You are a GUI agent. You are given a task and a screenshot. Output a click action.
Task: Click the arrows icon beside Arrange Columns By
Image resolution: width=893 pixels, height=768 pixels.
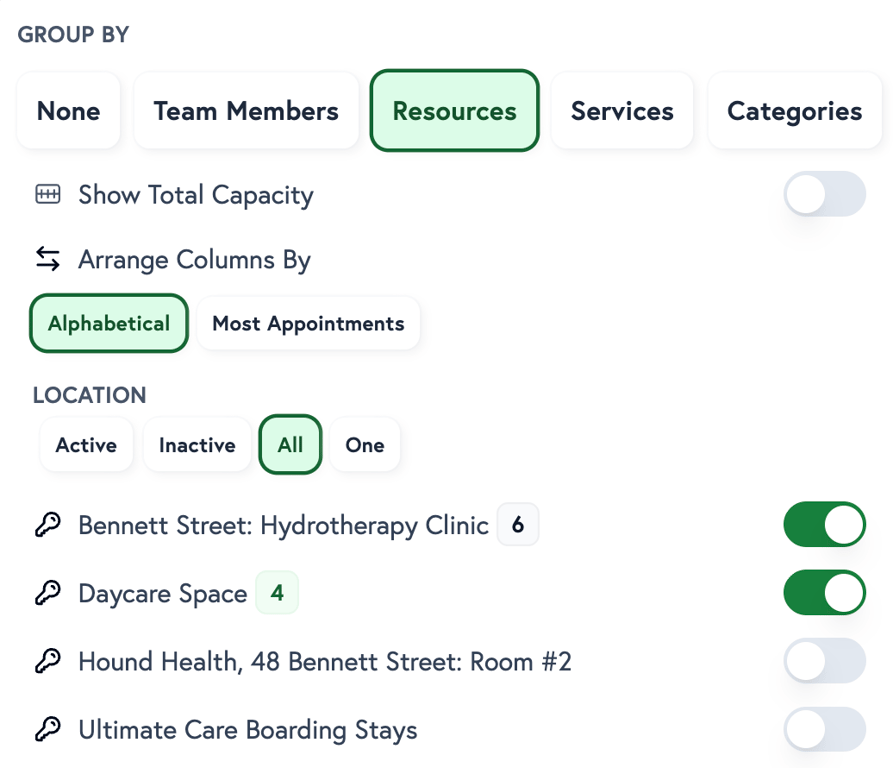pos(47,259)
